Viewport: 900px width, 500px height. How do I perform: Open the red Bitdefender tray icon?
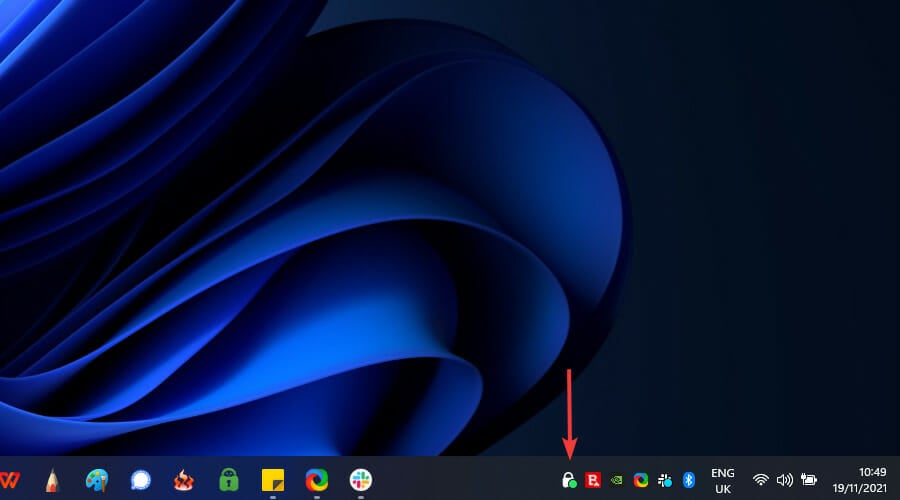click(592, 480)
